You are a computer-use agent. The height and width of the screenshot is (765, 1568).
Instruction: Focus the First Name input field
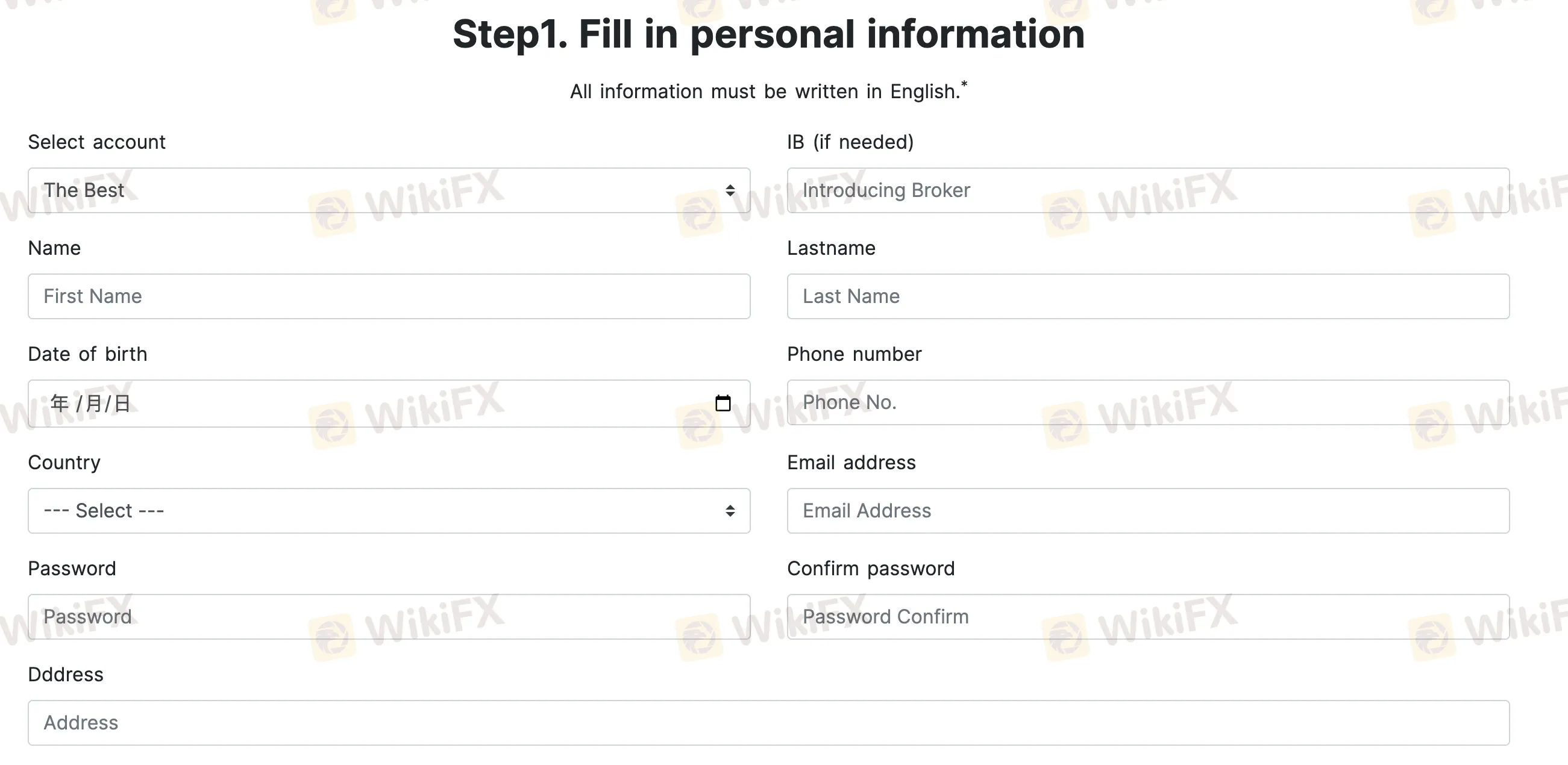(x=388, y=296)
